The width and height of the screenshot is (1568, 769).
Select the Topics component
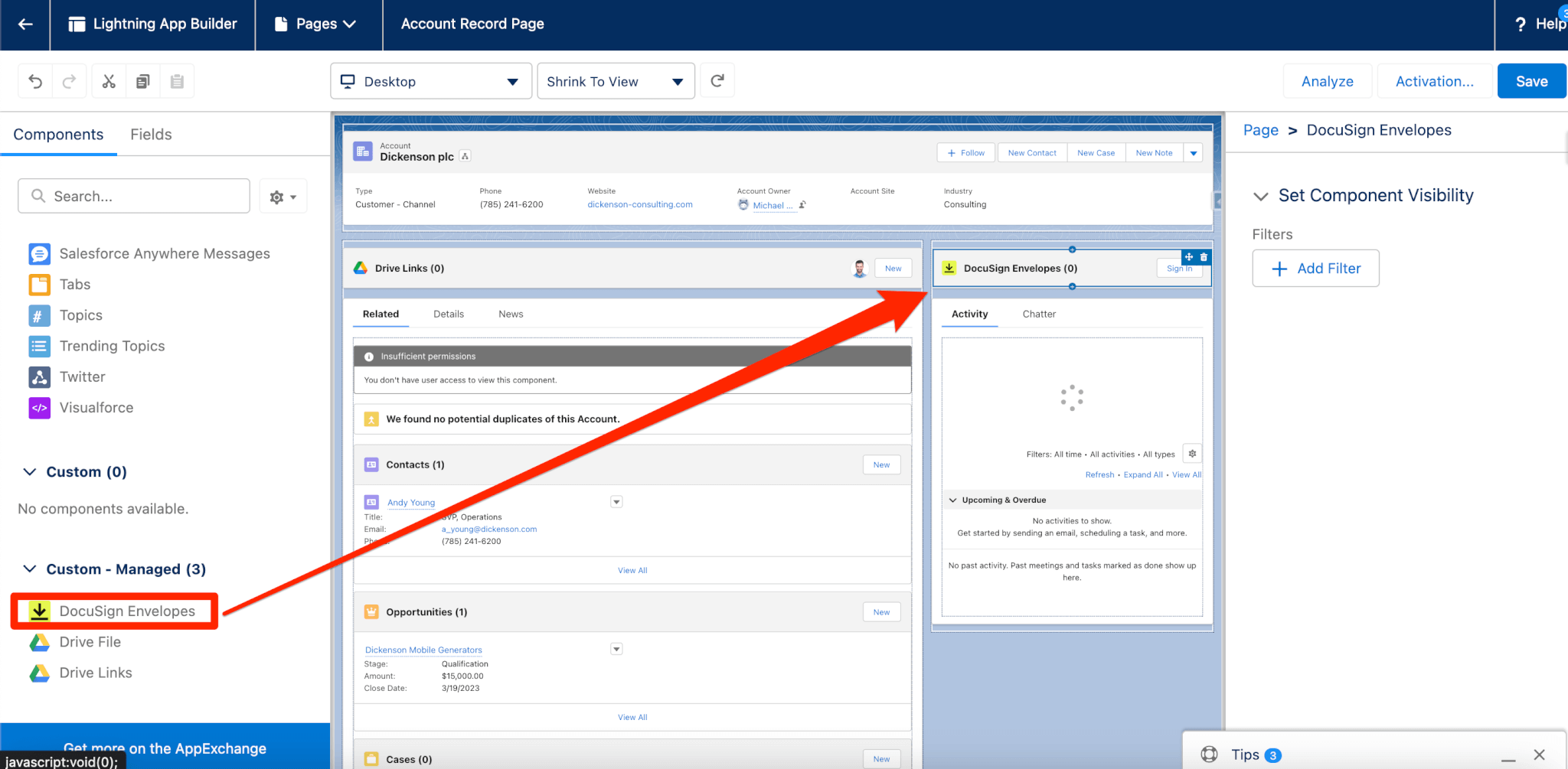[66, 315]
